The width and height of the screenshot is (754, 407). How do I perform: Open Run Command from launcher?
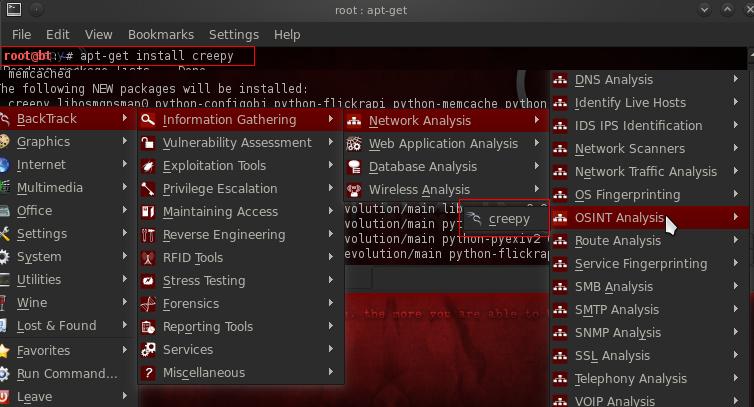coord(67,374)
